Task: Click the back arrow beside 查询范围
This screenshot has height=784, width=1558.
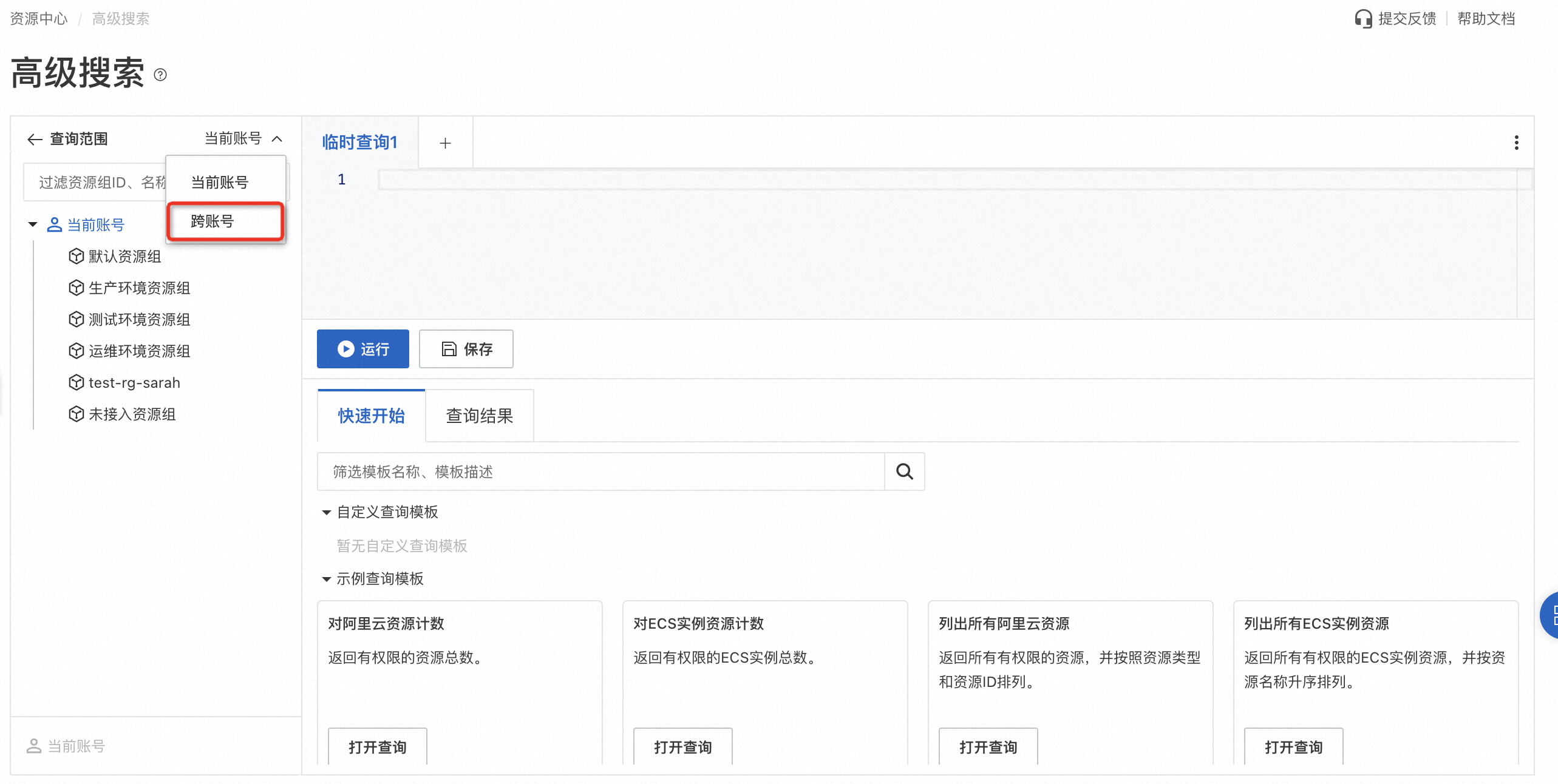Action: [x=34, y=139]
